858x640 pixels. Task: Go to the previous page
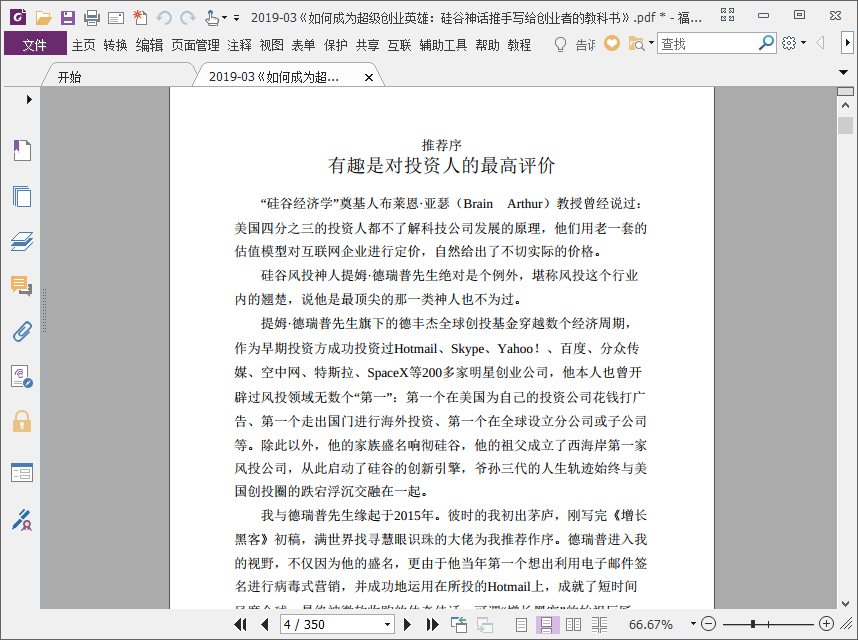click(x=265, y=624)
